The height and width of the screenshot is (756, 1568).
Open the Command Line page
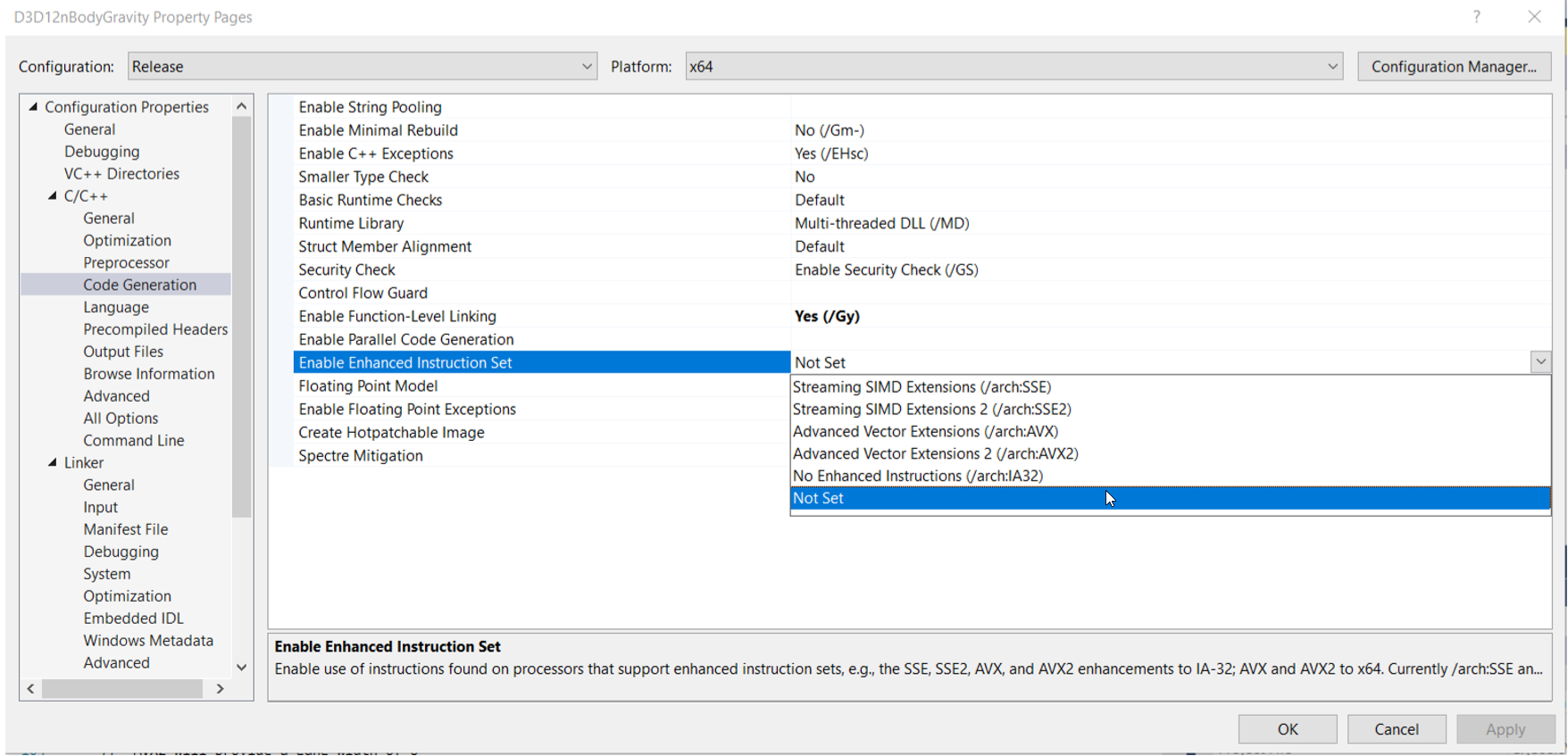point(134,440)
